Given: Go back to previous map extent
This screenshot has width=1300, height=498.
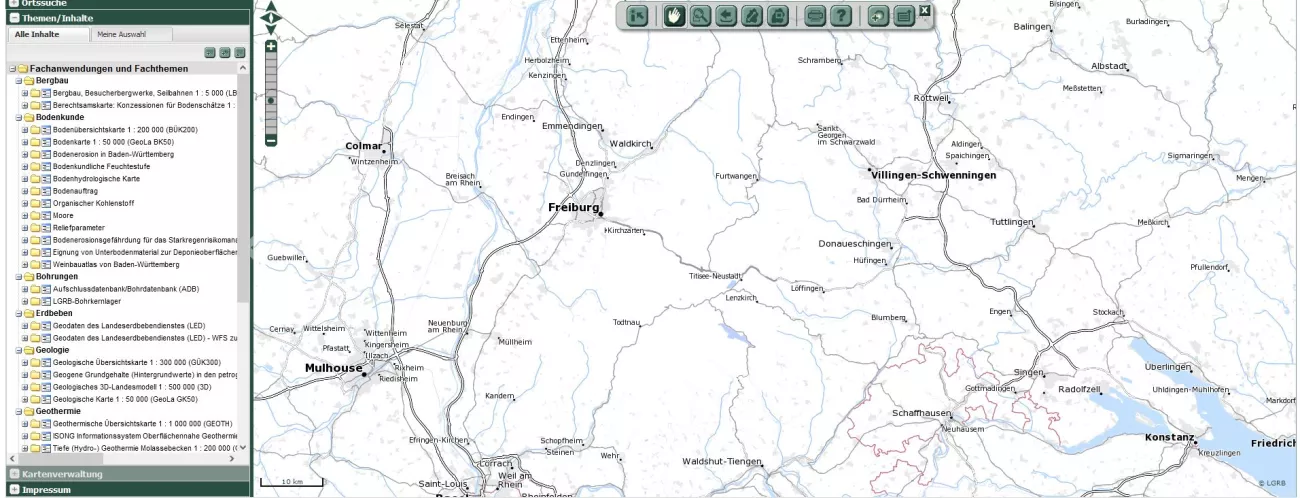Looking at the screenshot, I should [725, 16].
